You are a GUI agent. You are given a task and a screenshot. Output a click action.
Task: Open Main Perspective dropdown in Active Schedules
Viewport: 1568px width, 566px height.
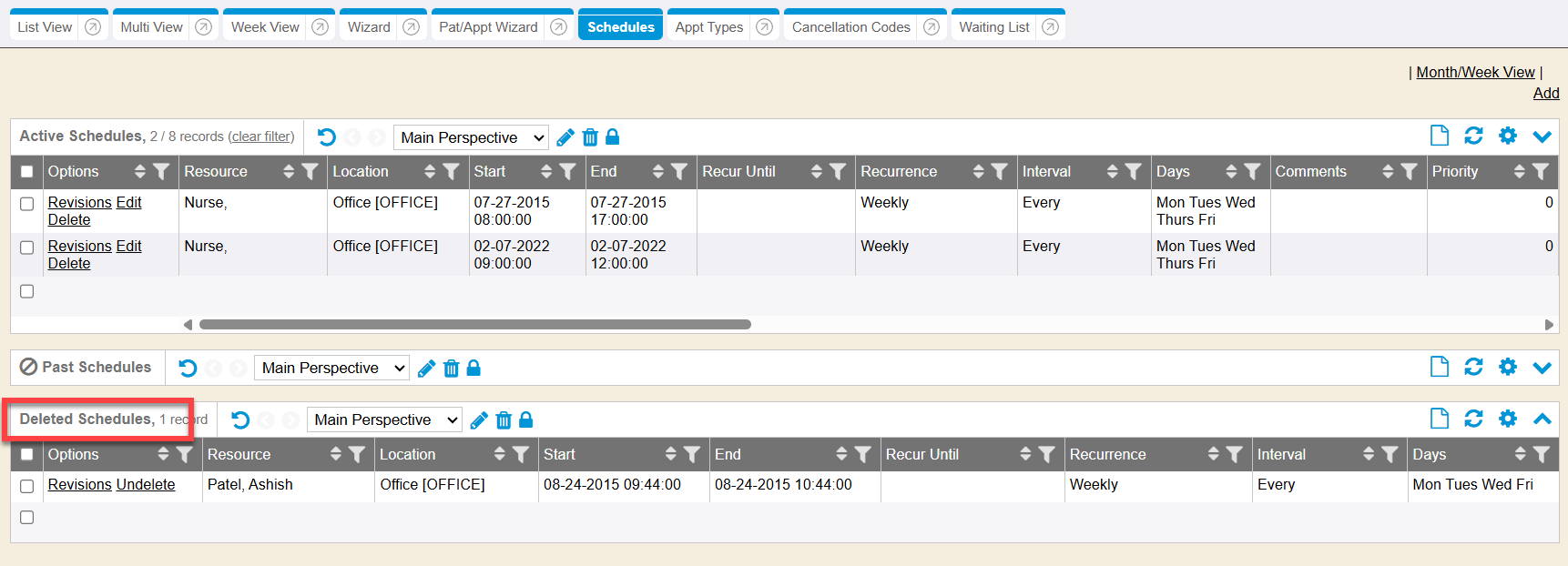pyautogui.click(x=472, y=137)
